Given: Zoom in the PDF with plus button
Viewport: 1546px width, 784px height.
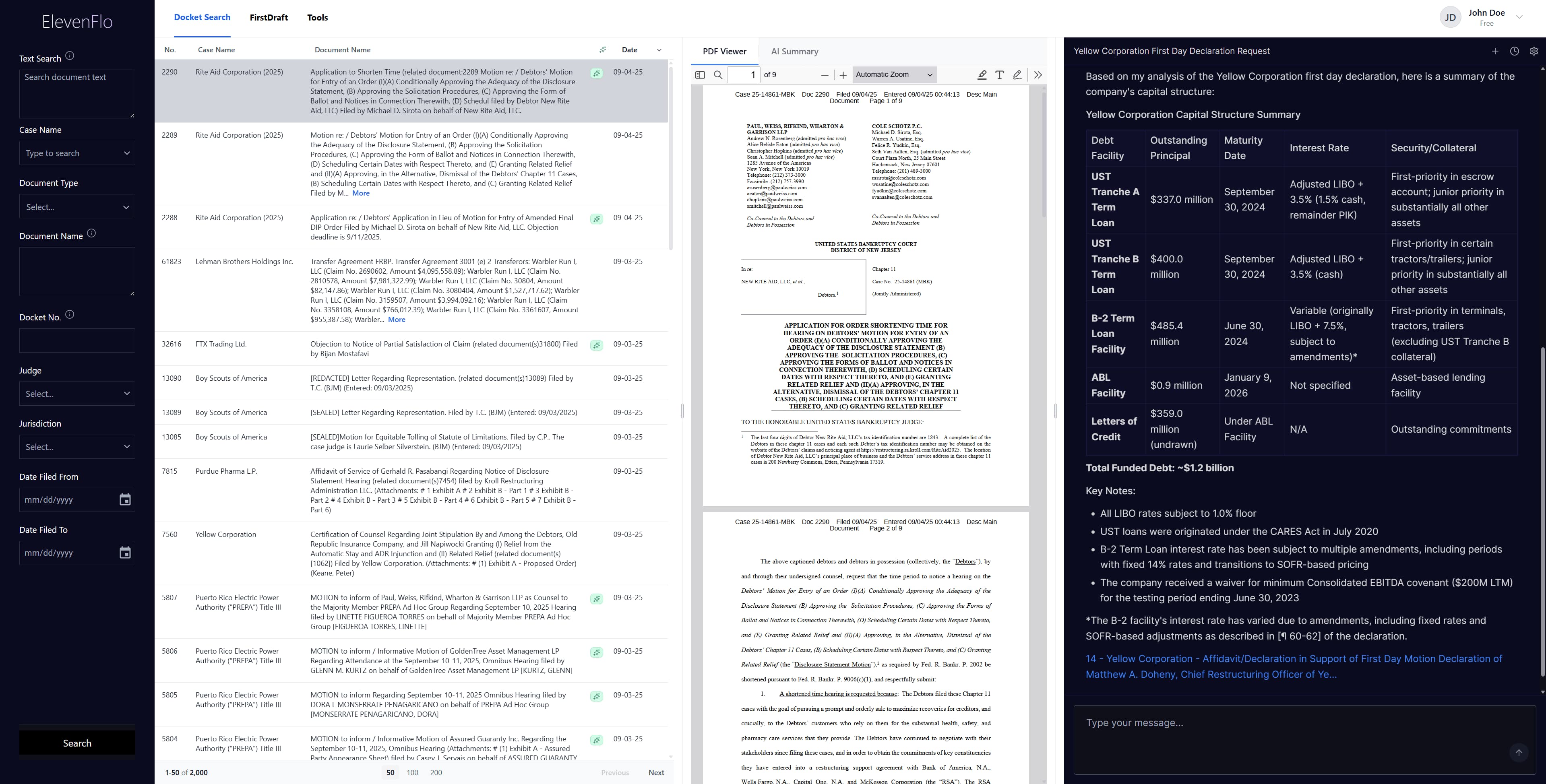Looking at the screenshot, I should pos(843,75).
